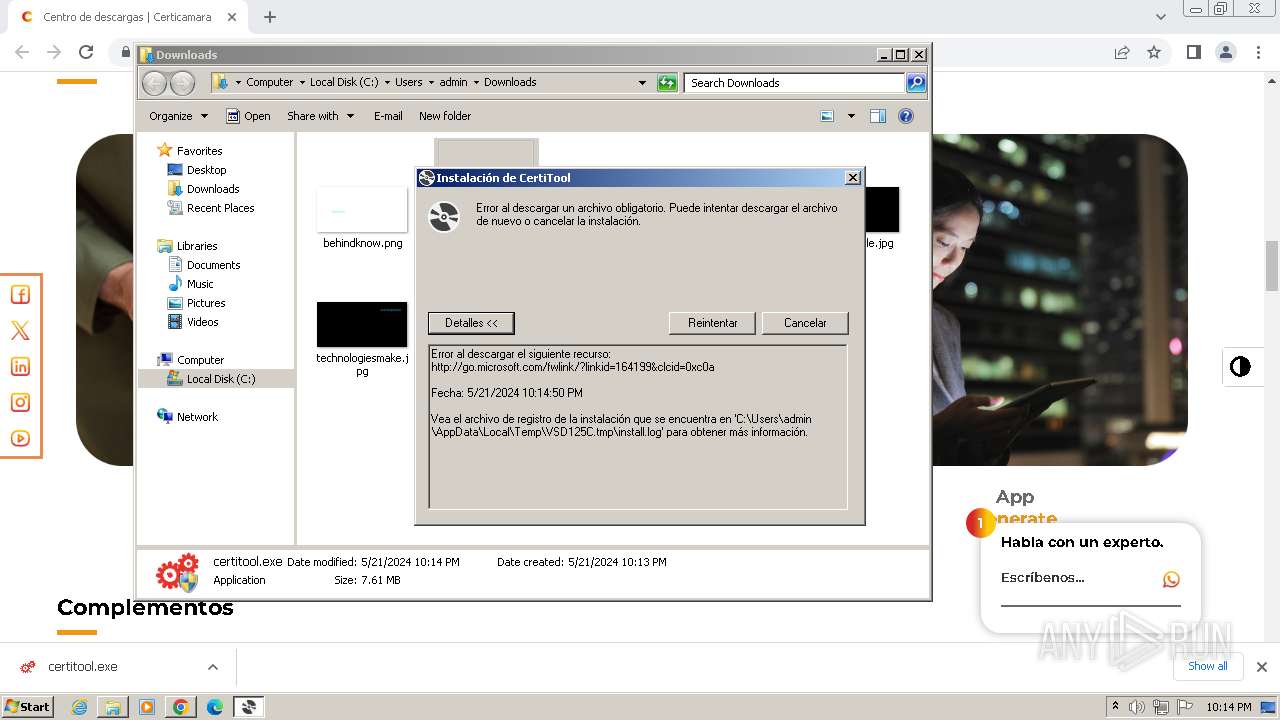Open certitool.exe download options chevron
Image resolution: width=1280 pixels, height=720 pixels.
click(x=213, y=667)
